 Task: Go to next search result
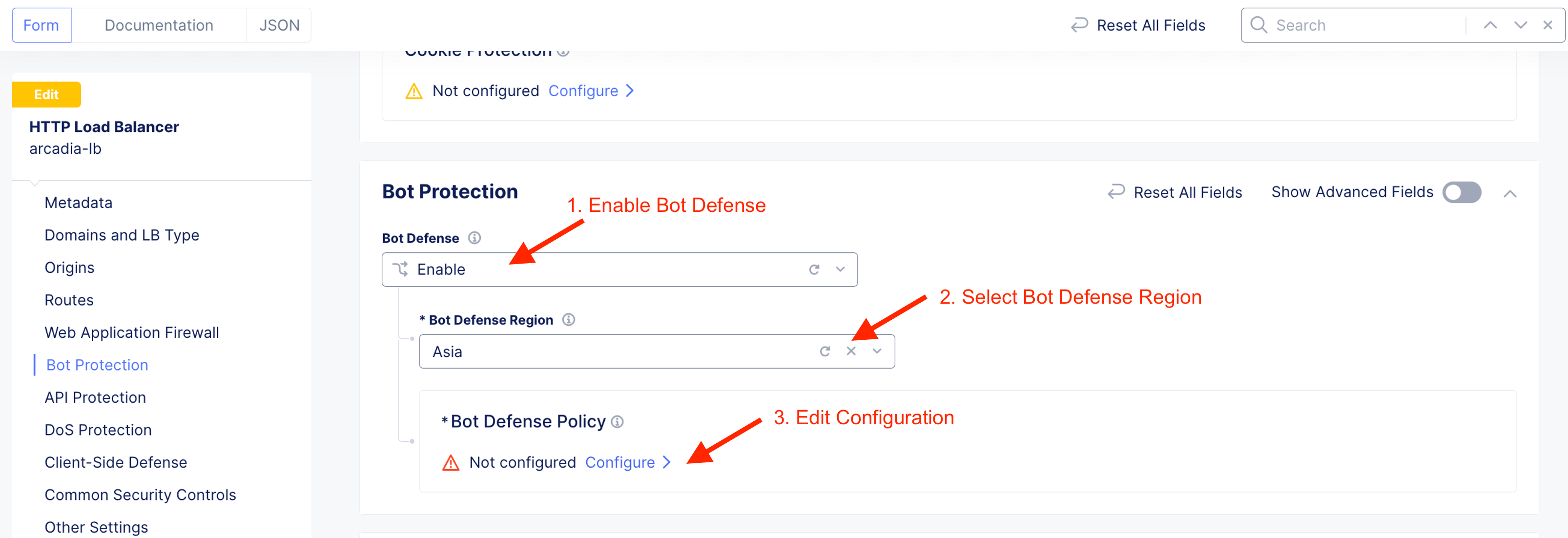coord(1521,25)
